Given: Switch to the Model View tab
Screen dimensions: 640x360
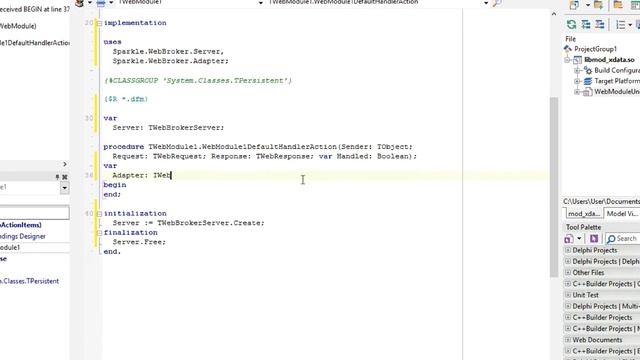Looking at the screenshot, I should (622, 213).
